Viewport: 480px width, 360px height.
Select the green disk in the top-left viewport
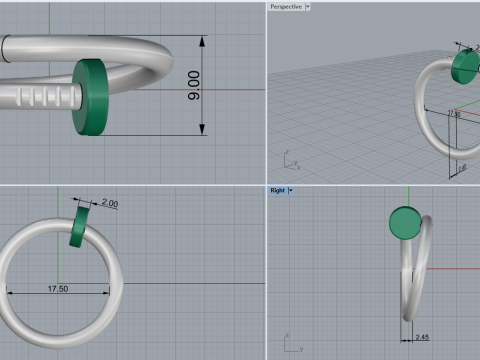tap(90, 97)
